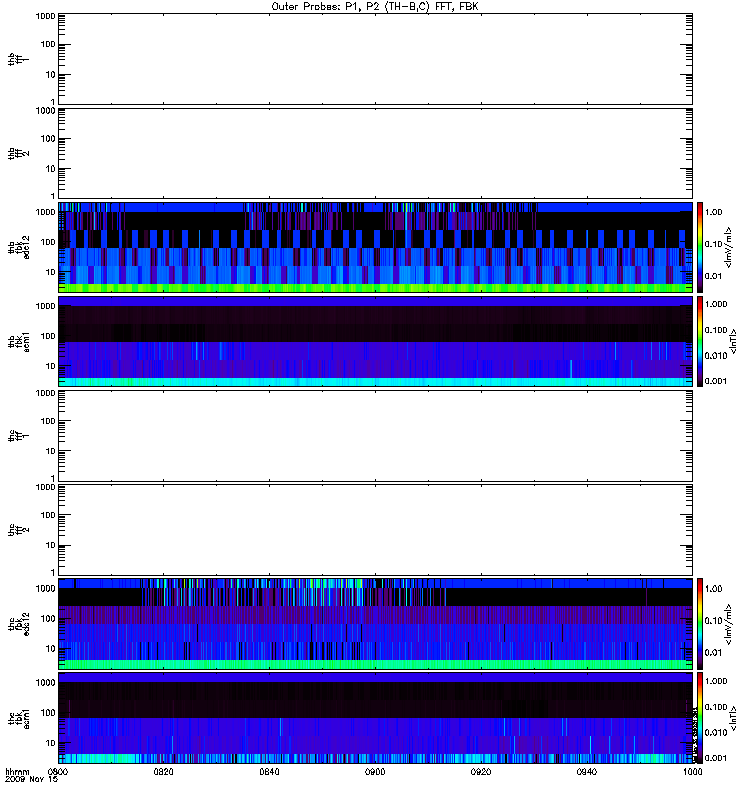This screenshot has width=750, height=800.
Task: Click the 'thb fbk edc12' panel label
Action: point(19,247)
